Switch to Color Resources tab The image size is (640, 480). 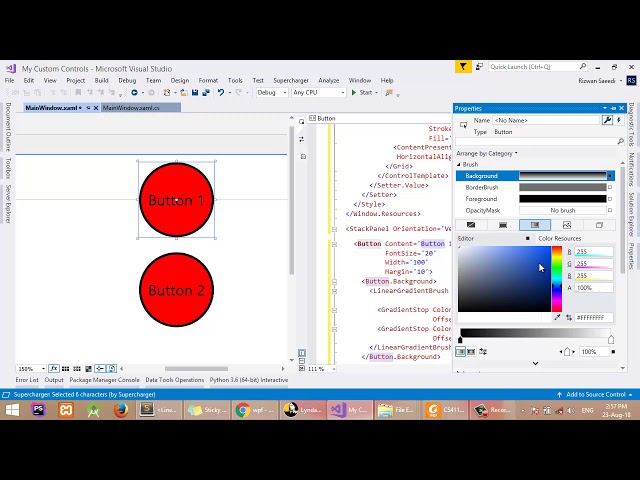point(560,238)
